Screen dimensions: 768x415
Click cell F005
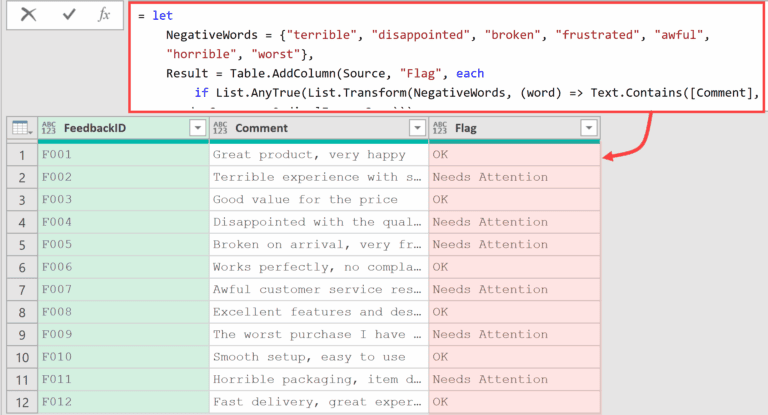coord(123,245)
